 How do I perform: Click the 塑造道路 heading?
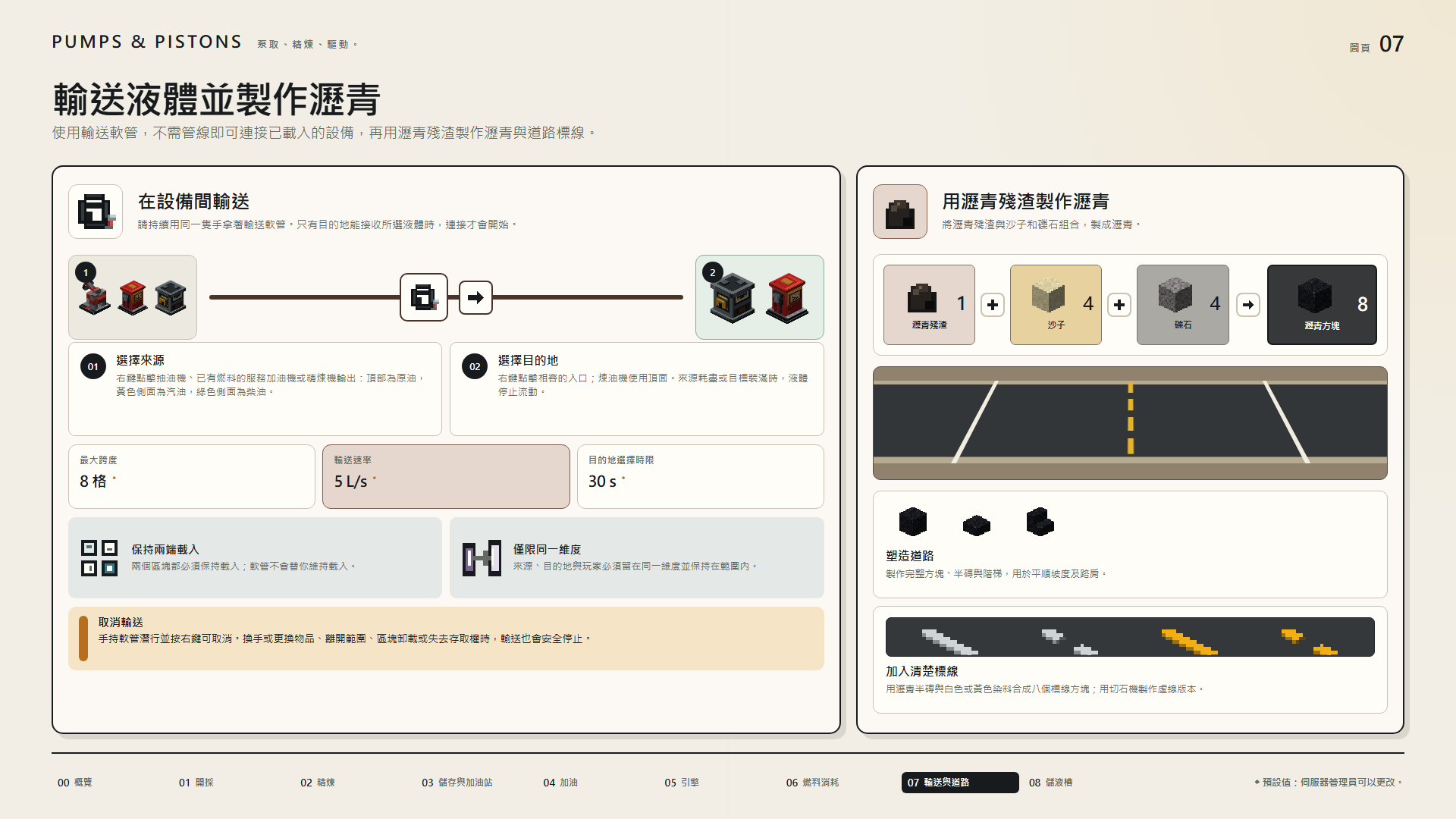910,556
